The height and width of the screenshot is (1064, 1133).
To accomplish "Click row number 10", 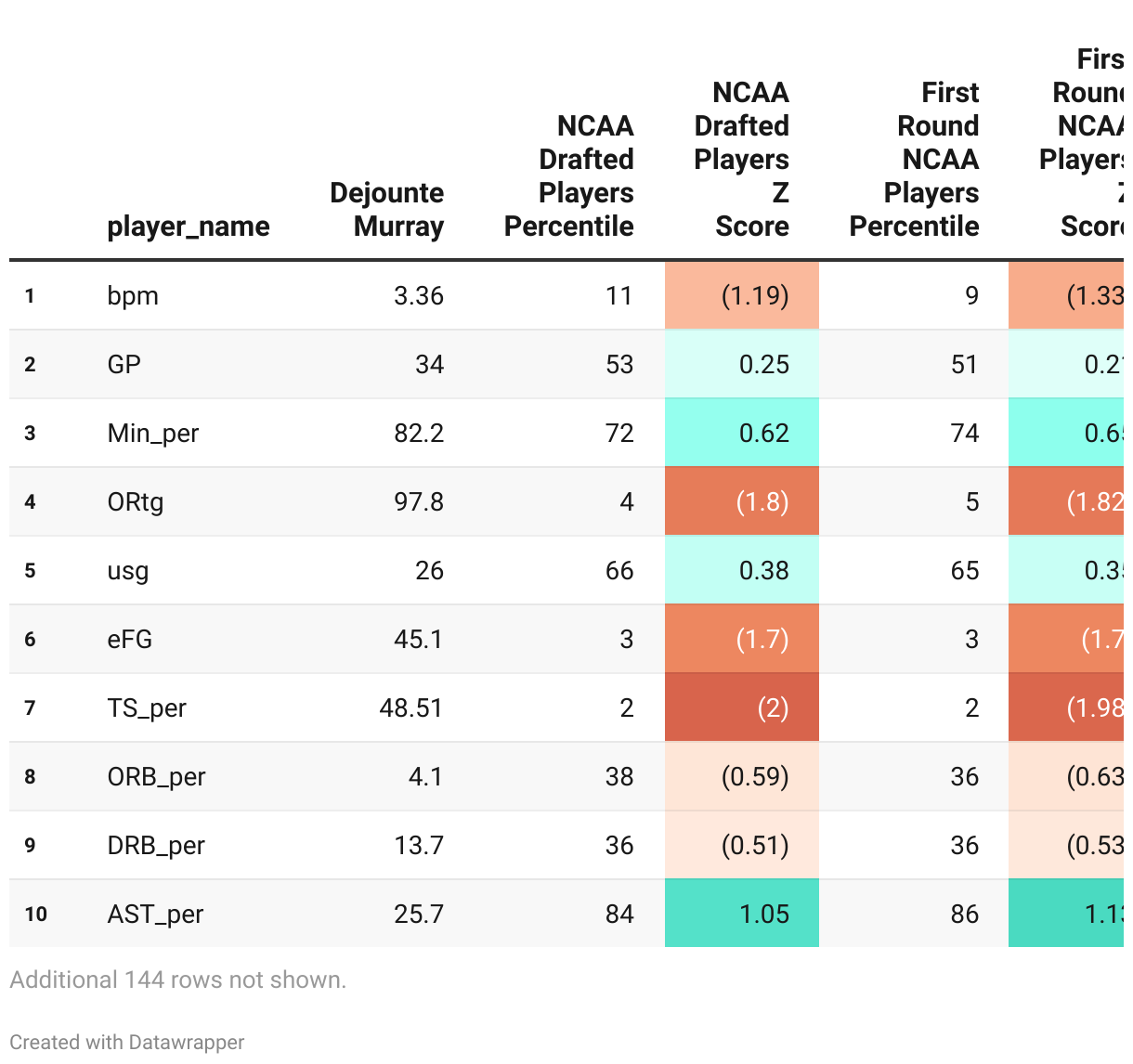I will pyautogui.click(x=36, y=915).
